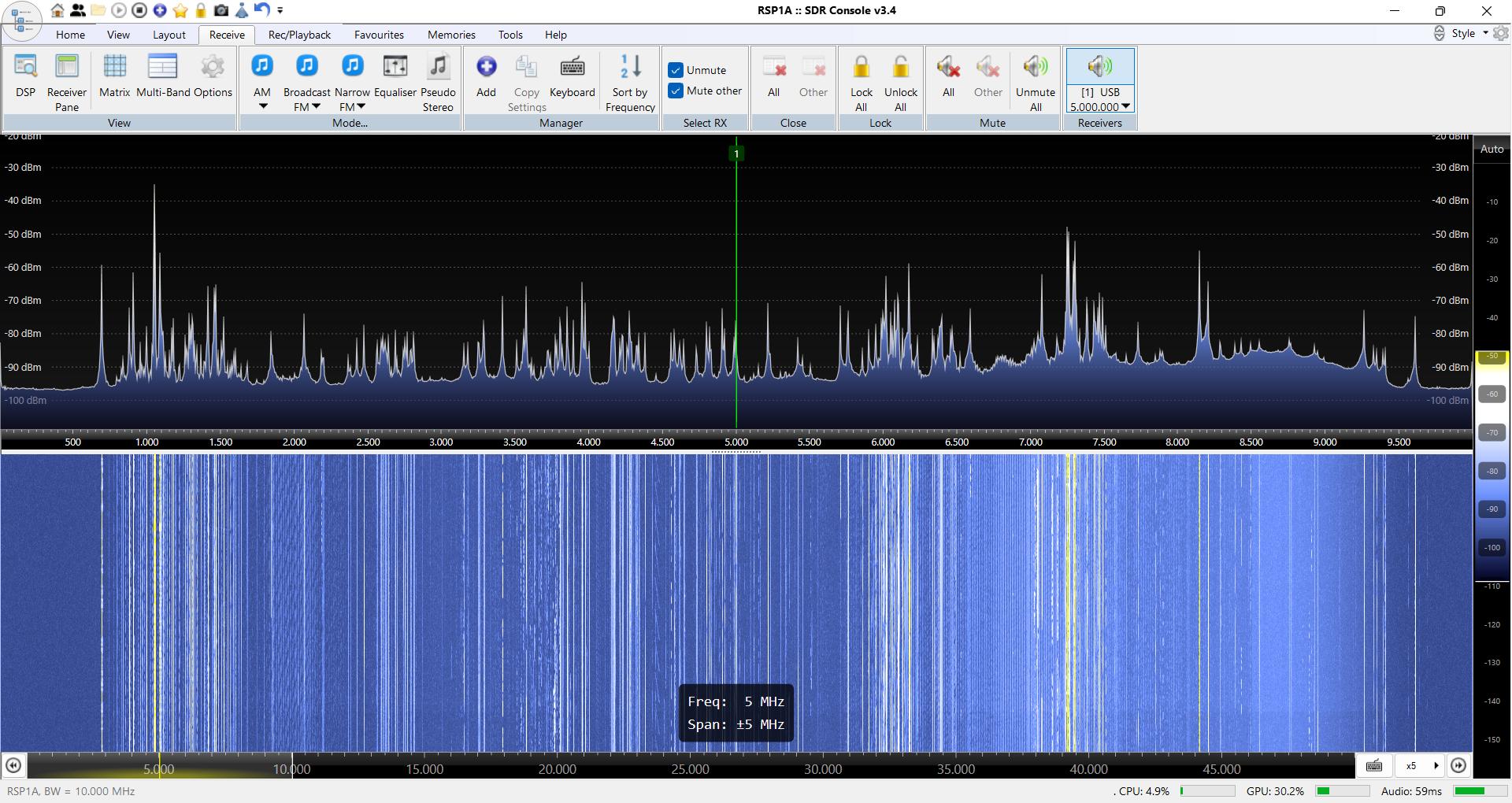Open the View ribbon tab
Viewport: 1512px width, 803px height.
(x=118, y=35)
